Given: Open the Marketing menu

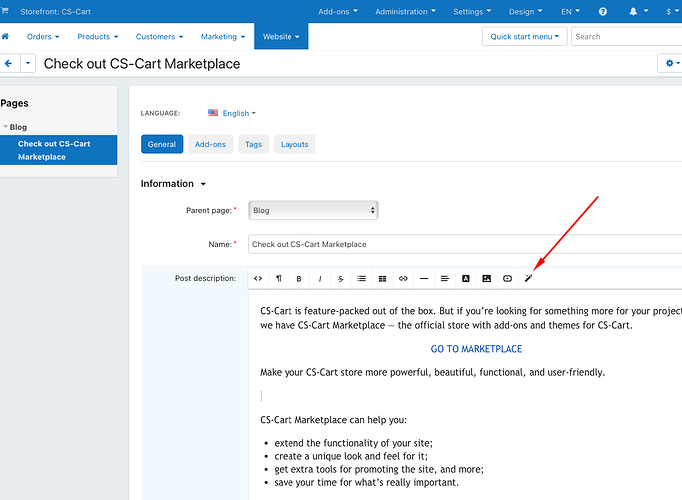Looking at the screenshot, I should (x=222, y=36).
